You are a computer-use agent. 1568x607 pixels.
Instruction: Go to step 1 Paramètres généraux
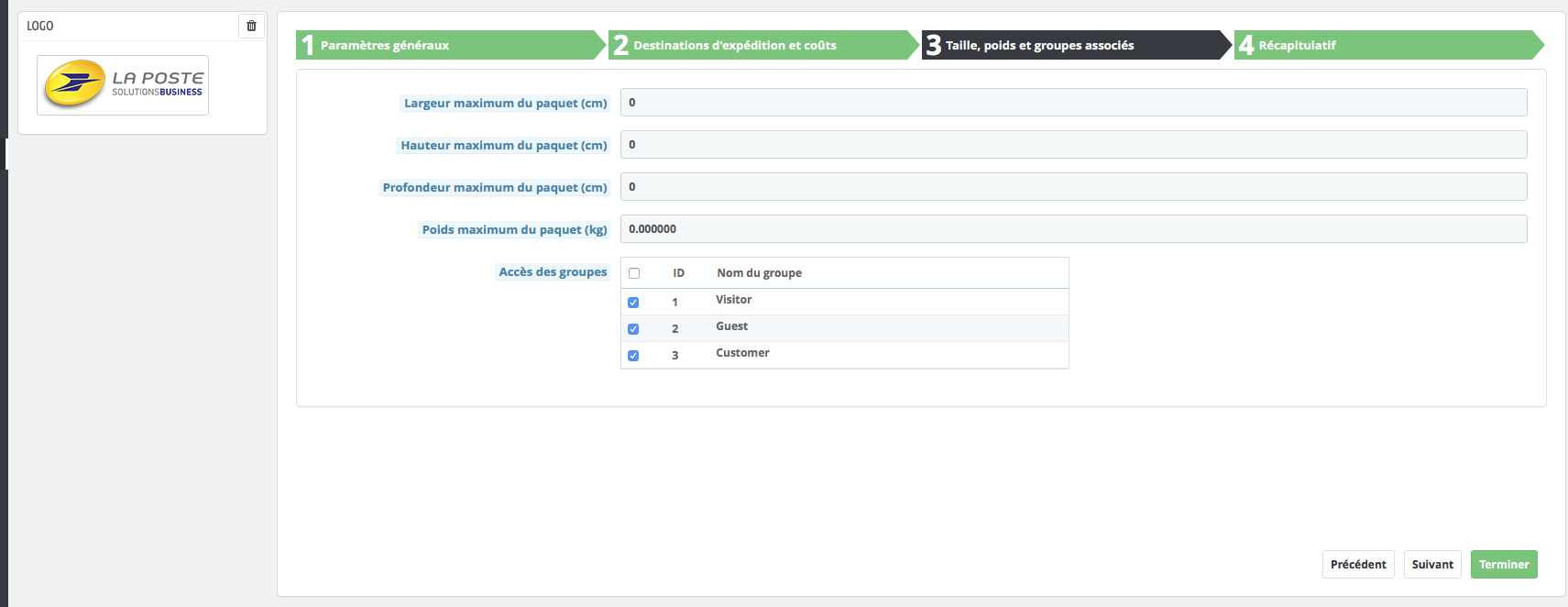click(451, 45)
